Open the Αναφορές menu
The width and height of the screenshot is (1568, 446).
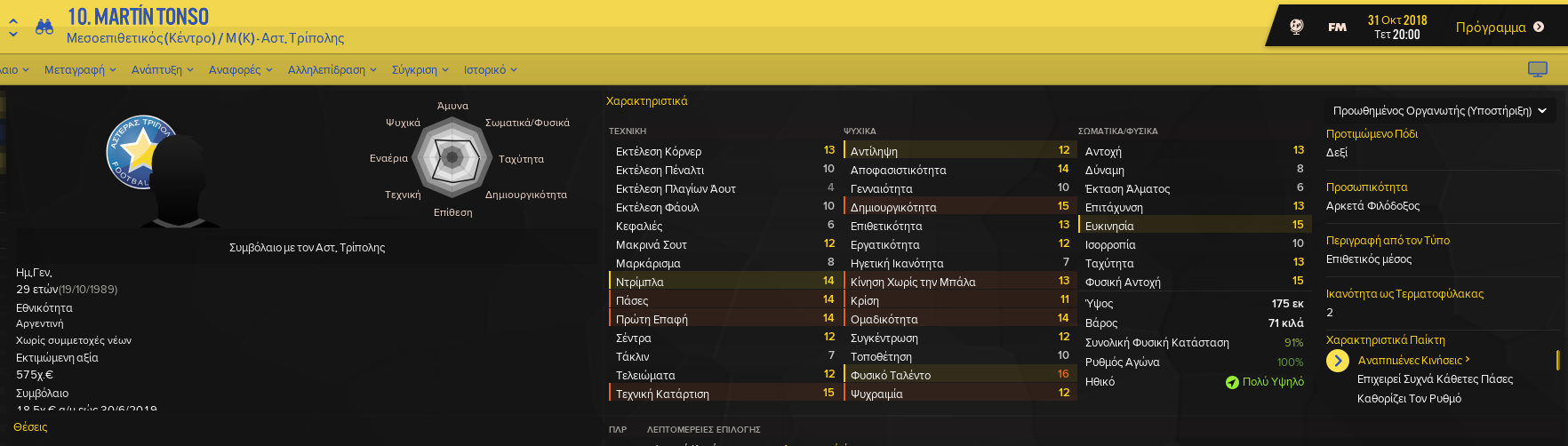(240, 69)
